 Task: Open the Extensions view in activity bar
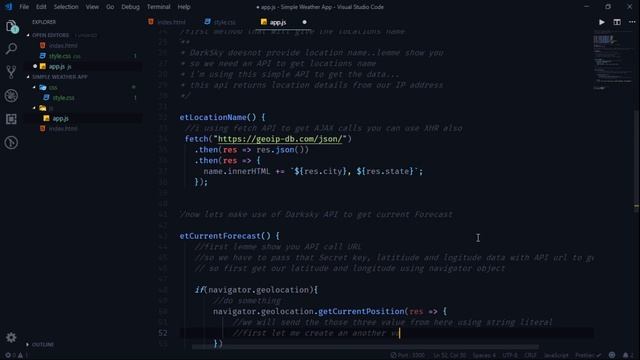[x=11, y=119]
